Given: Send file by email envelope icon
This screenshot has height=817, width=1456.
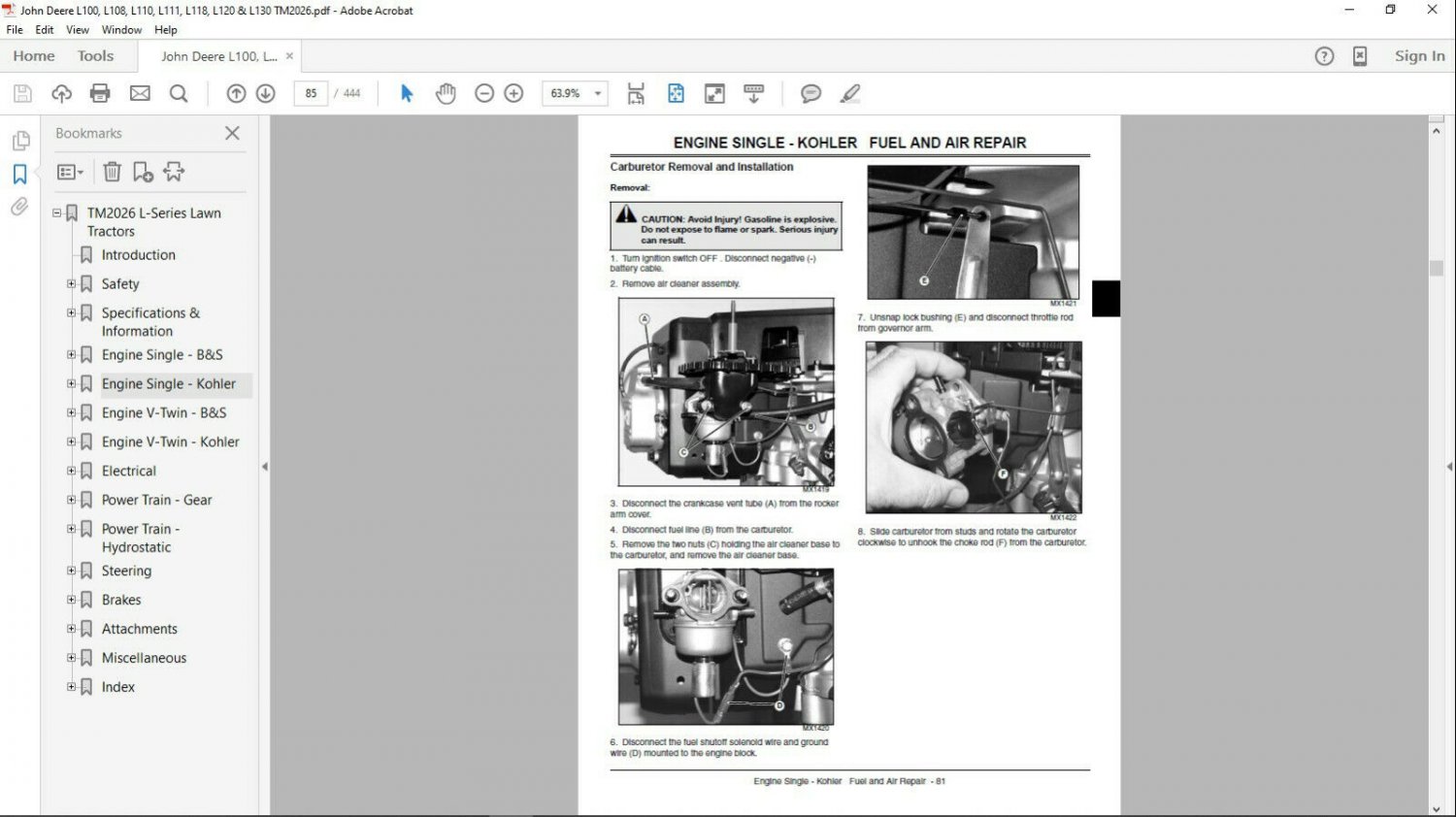Looking at the screenshot, I should click(140, 93).
